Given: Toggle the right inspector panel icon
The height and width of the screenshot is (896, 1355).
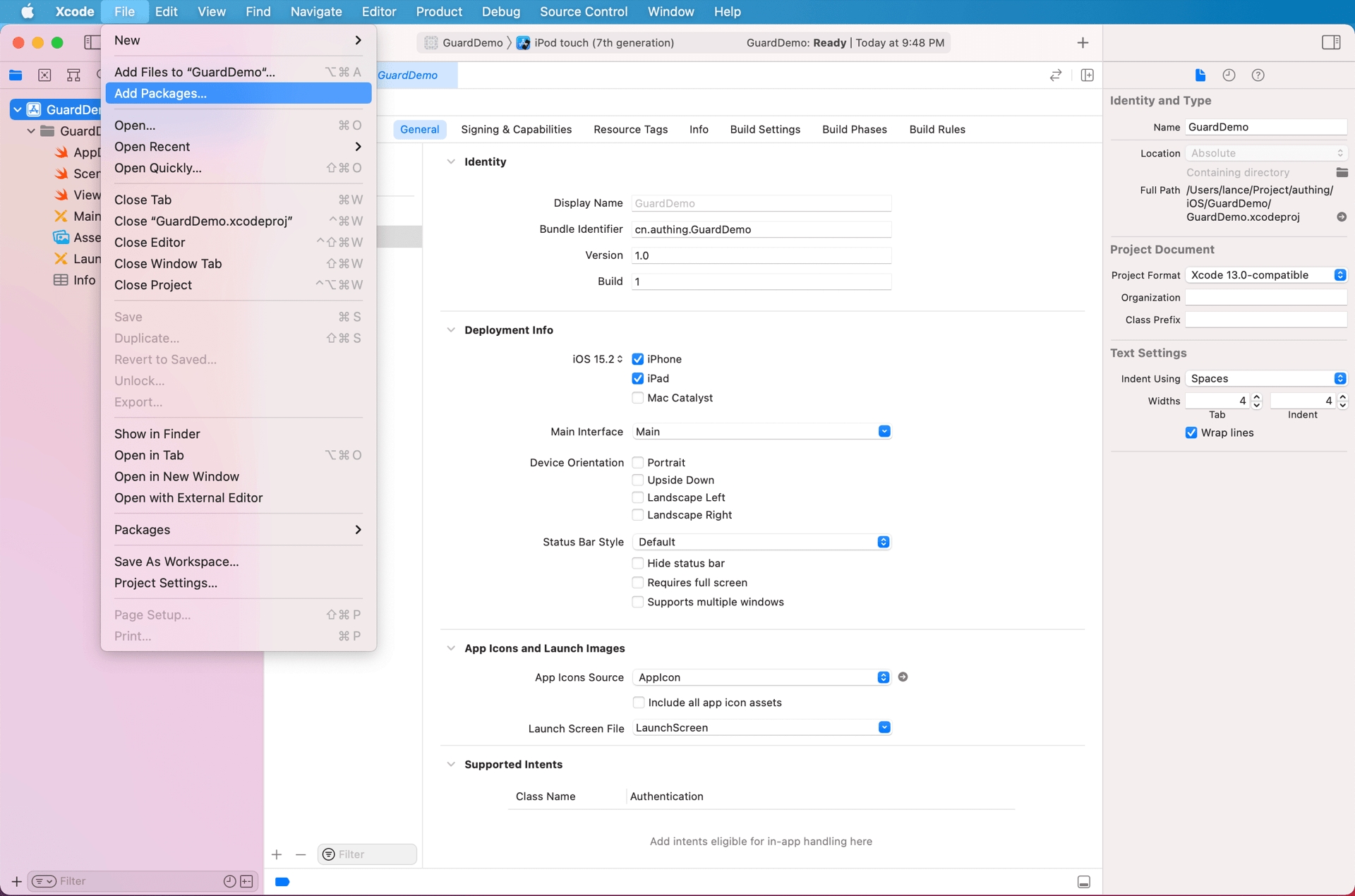Looking at the screenshot, I should 1331,42.
